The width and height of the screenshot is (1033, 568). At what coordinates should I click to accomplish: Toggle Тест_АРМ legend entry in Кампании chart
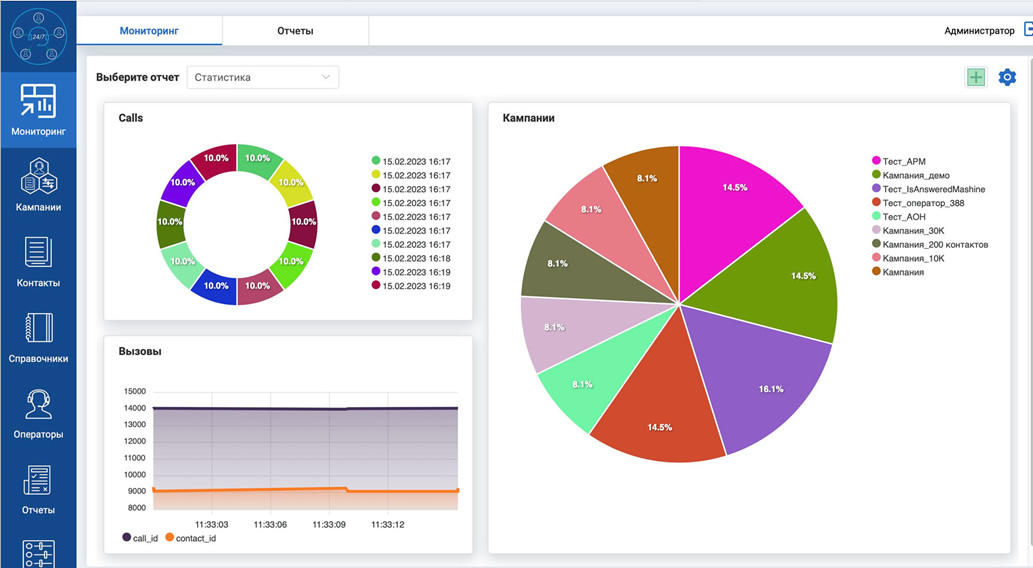[905, 160]
